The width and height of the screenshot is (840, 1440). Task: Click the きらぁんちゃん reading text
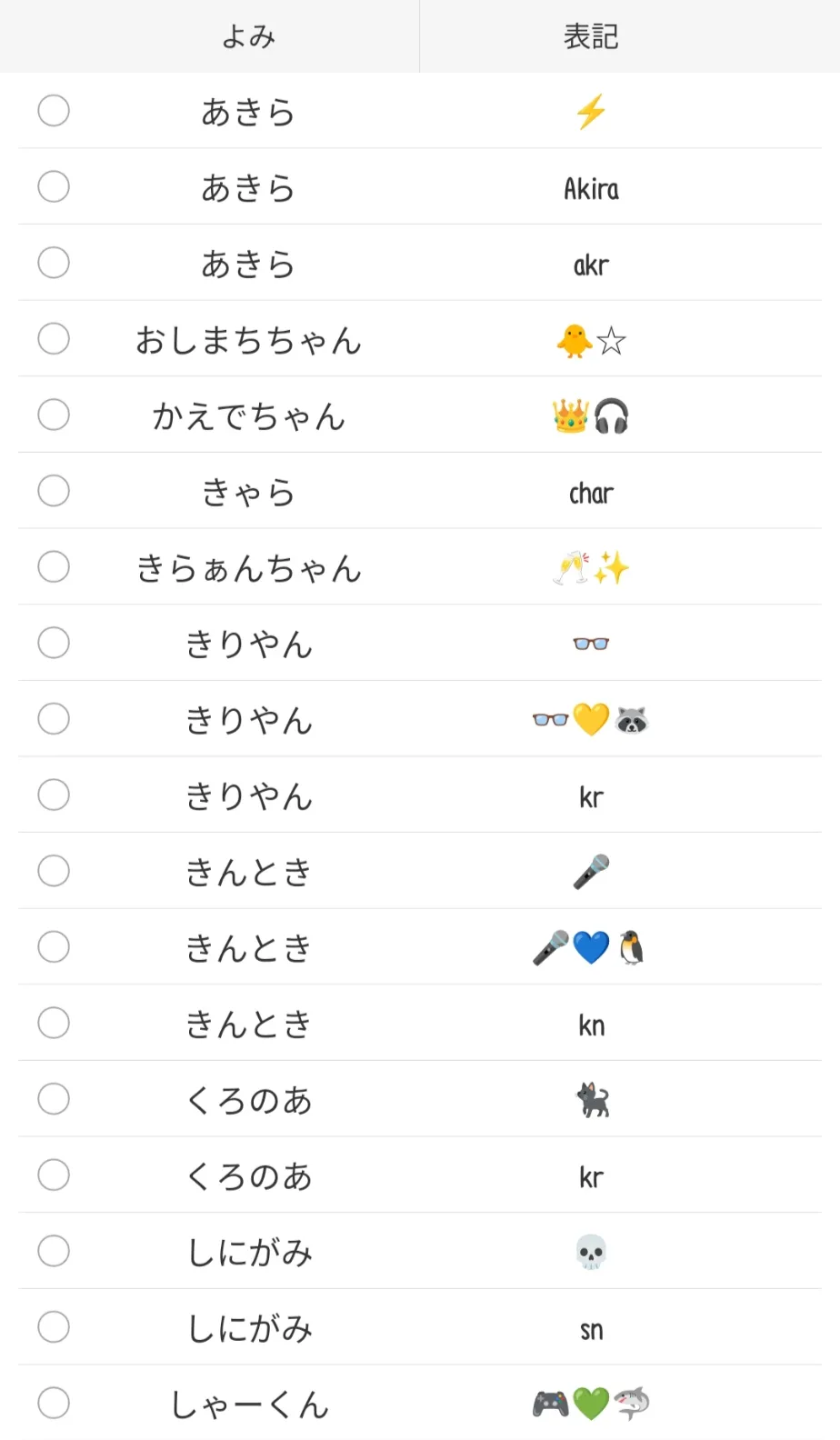click(248, 568)
